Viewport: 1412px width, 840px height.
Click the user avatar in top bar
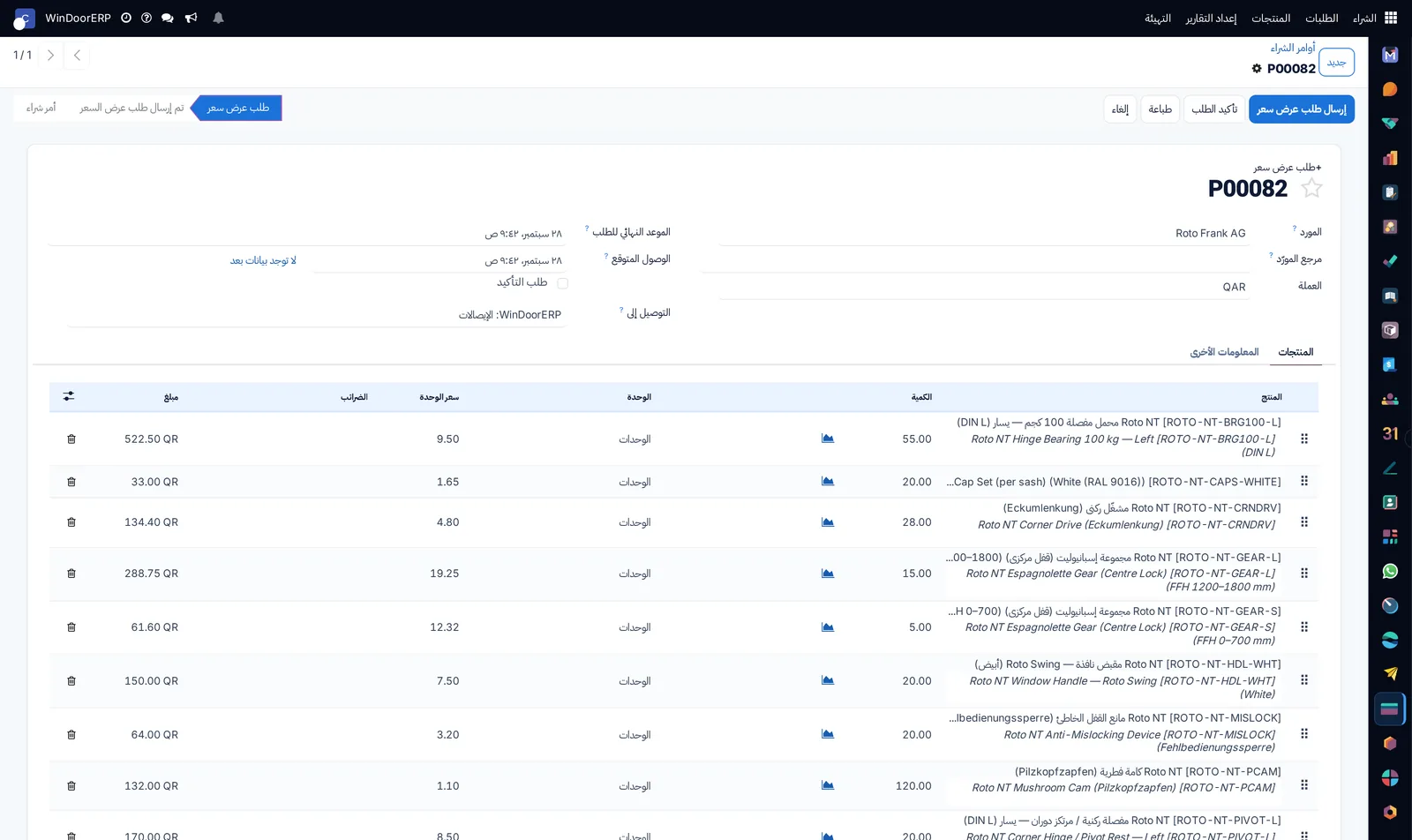click(x=24, y=19)
